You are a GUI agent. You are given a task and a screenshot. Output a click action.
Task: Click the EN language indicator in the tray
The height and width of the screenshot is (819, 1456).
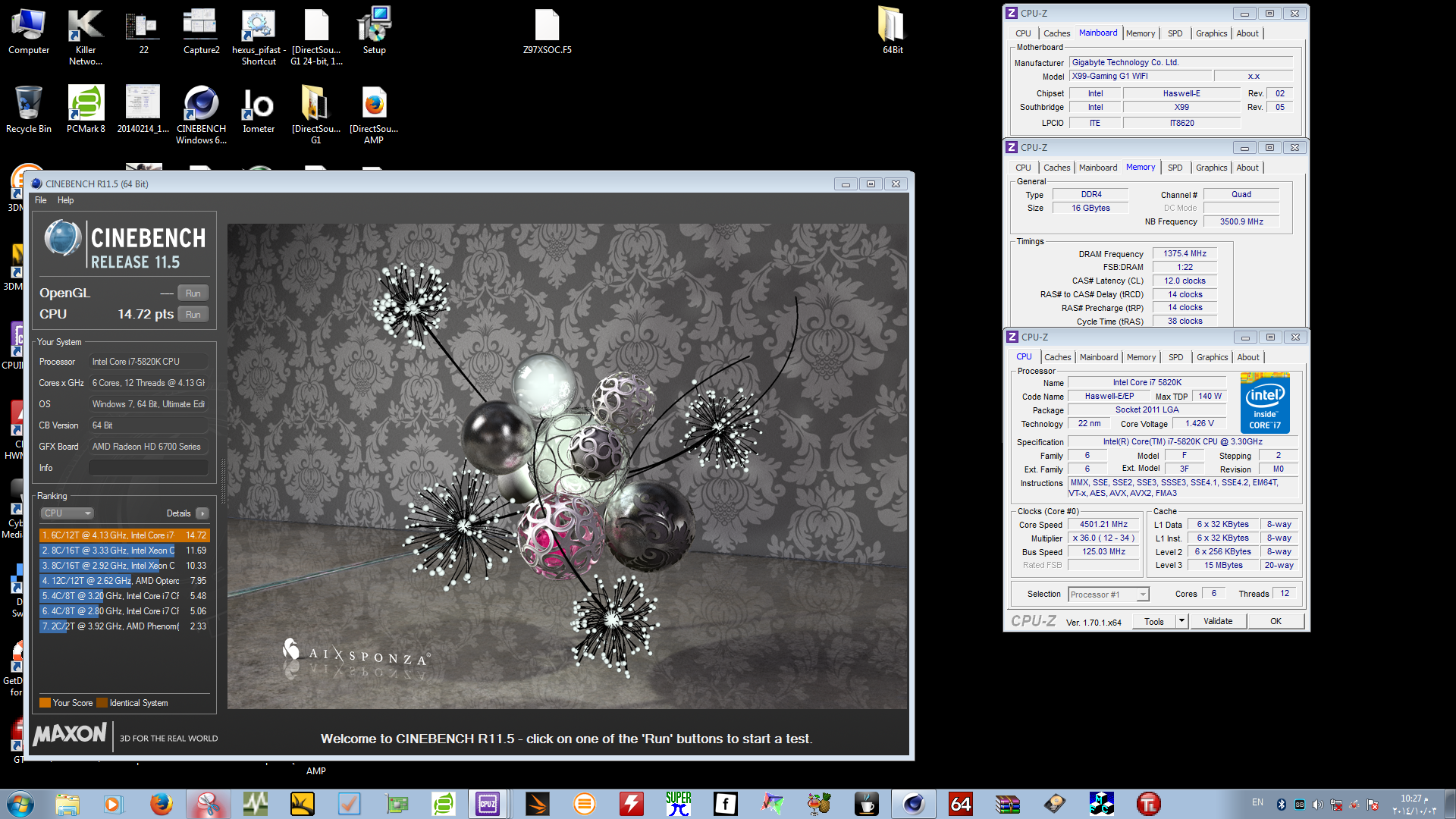click(1257, 802)
